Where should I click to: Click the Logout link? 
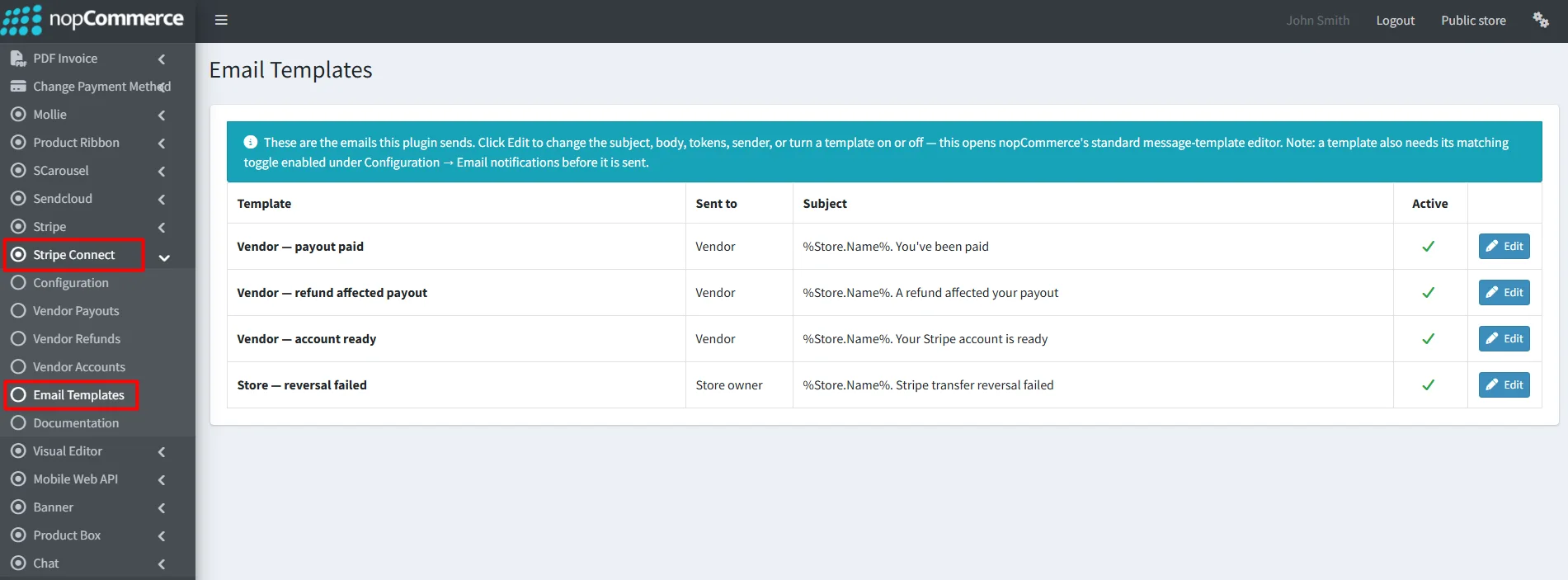pyautogui.click(x=1395, y=21)
